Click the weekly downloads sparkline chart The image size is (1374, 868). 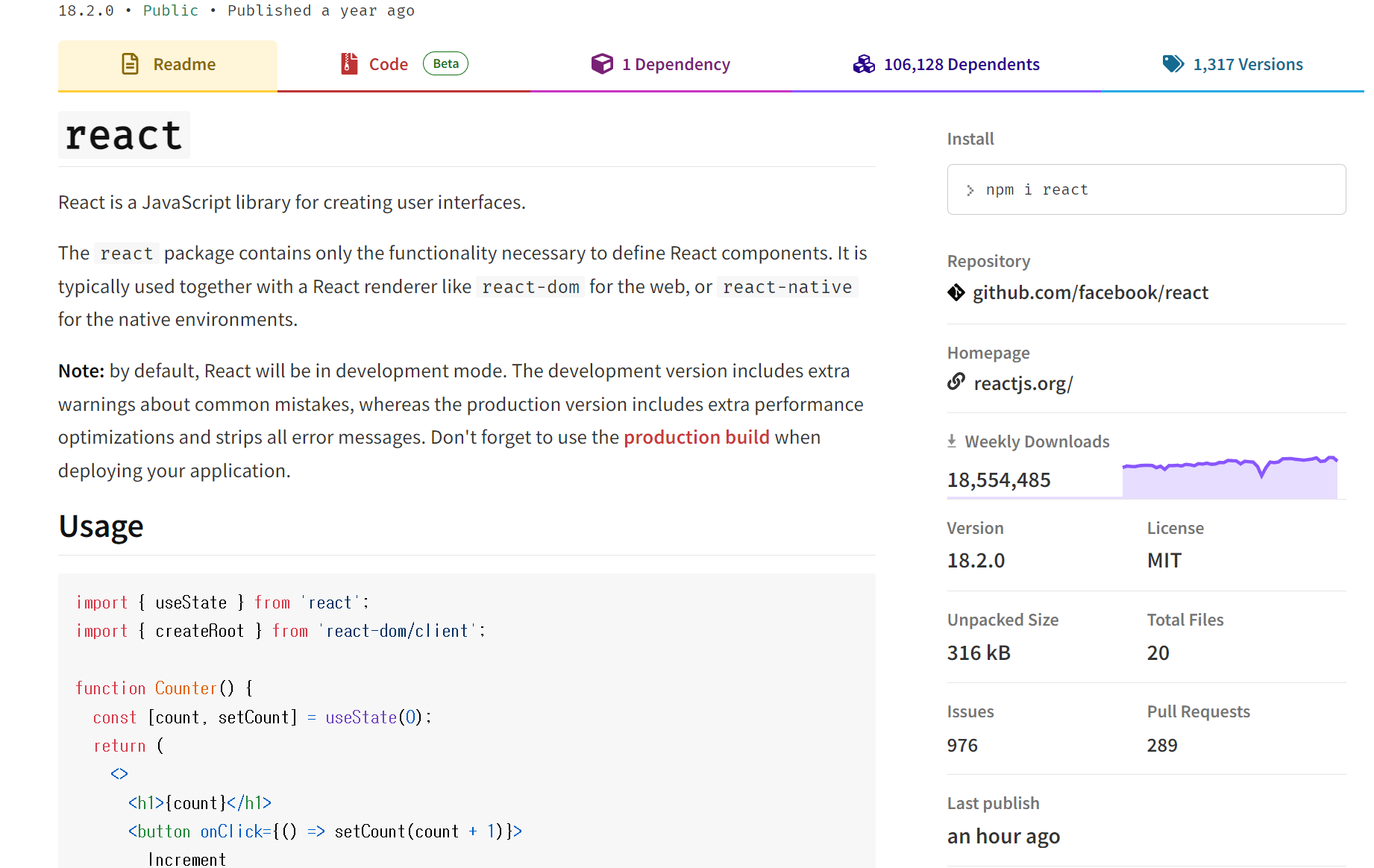[1230, 477]
